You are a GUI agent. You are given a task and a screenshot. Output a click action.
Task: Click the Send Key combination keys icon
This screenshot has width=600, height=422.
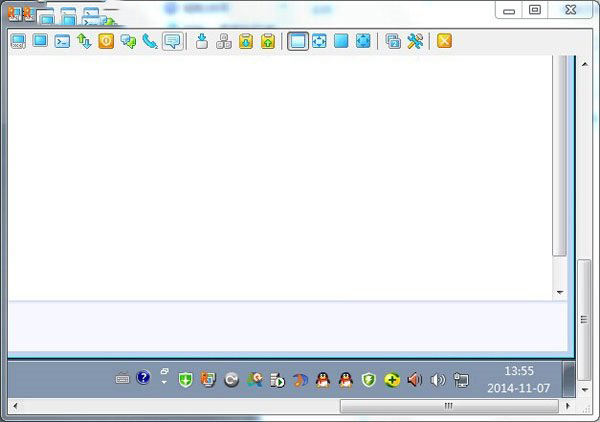(224, 41)
